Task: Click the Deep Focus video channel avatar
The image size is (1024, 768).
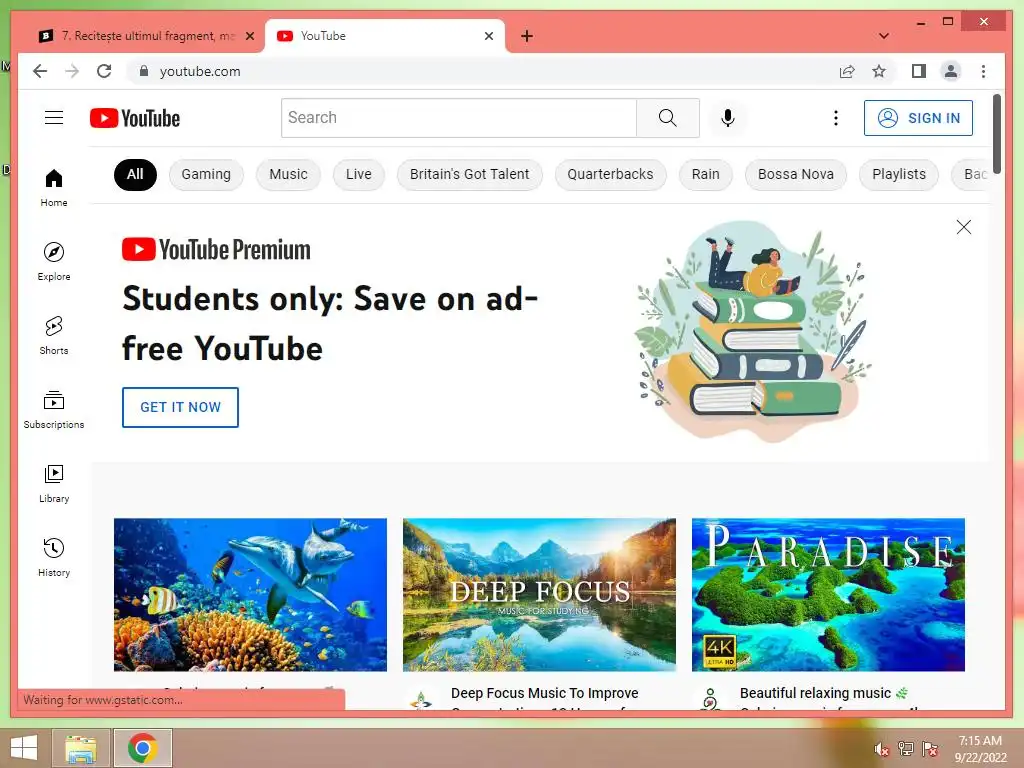Action: tap(421, 700)
